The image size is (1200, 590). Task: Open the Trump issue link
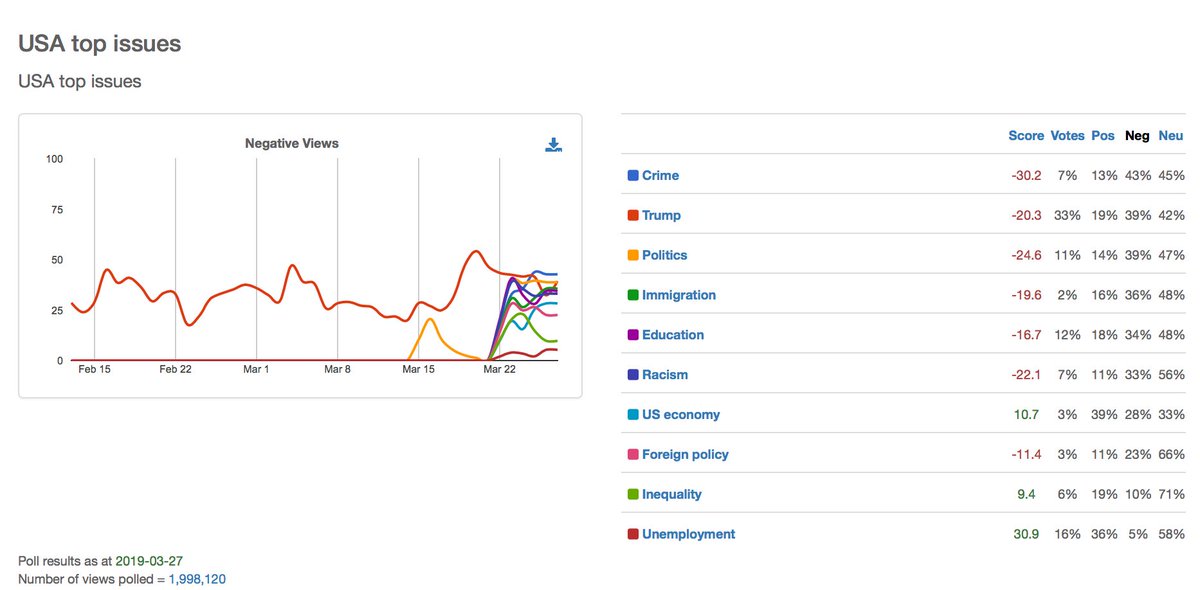(x=661, y=215)
